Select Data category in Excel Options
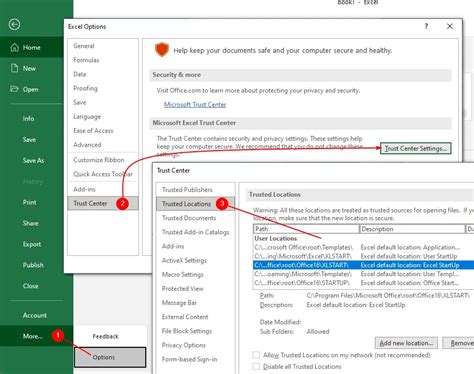The height and width of the screenshot is (374, 474). pyautogui.click(x=80, y=74)
